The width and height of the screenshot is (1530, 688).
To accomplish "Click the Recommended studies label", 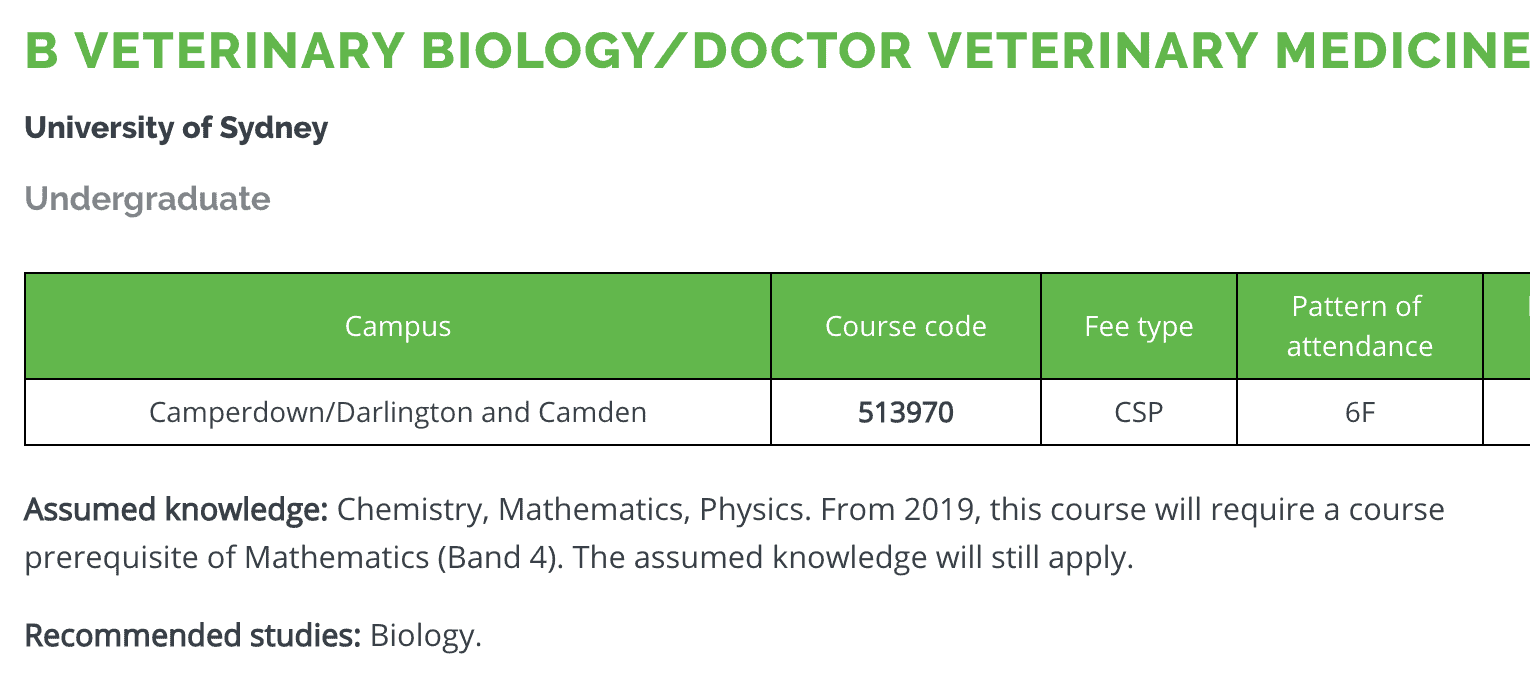I will [x=192, y=635].
